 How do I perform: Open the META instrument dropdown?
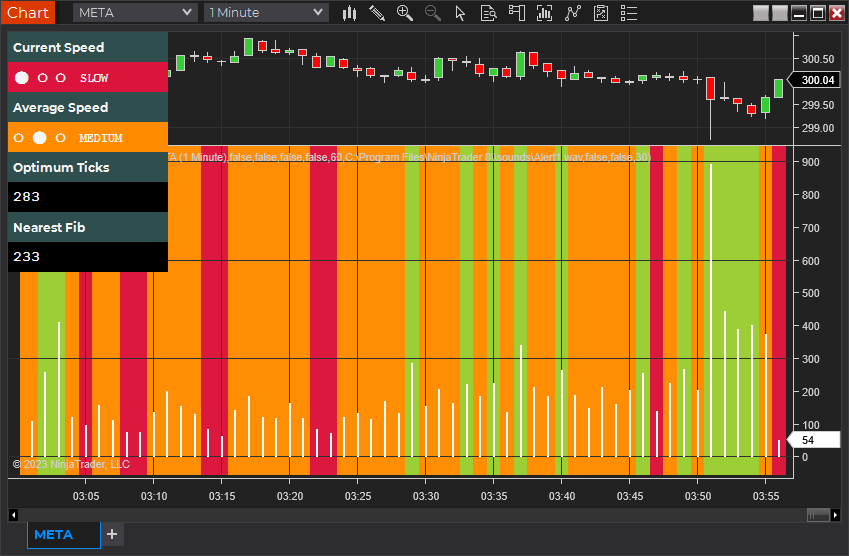134,12
